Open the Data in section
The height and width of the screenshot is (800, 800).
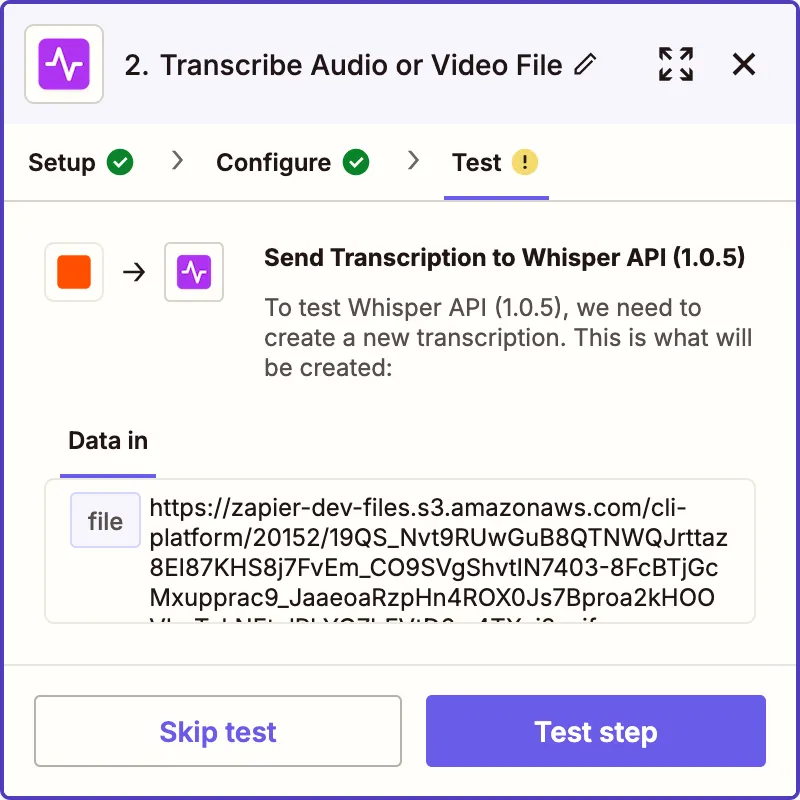[108, 440]
